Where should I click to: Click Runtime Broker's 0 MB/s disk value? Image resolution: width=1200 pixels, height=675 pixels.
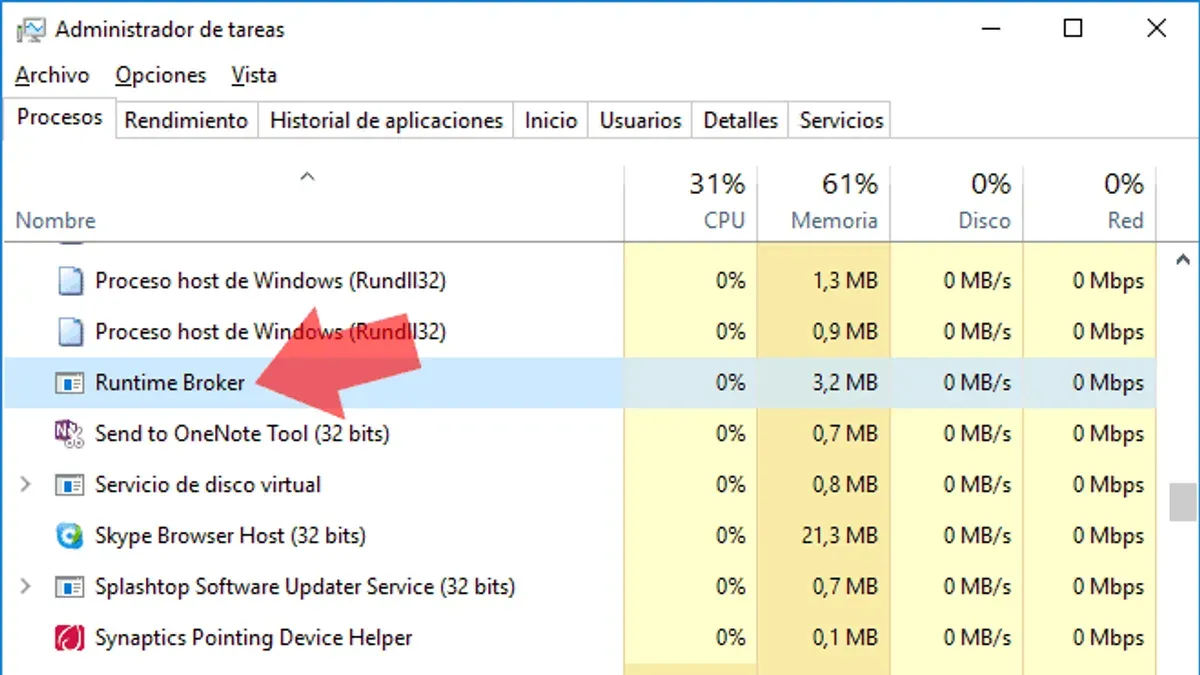pyautogui.click(x=977, y=383)
